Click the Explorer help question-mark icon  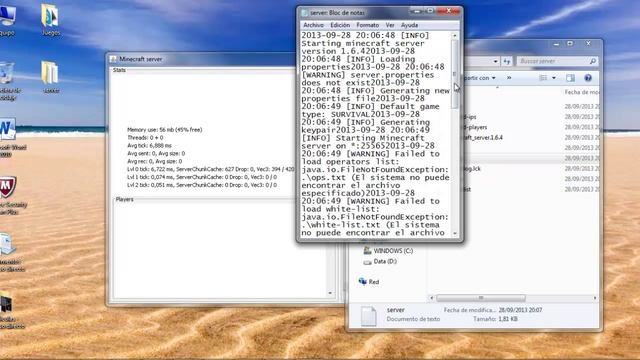[588, 78]
